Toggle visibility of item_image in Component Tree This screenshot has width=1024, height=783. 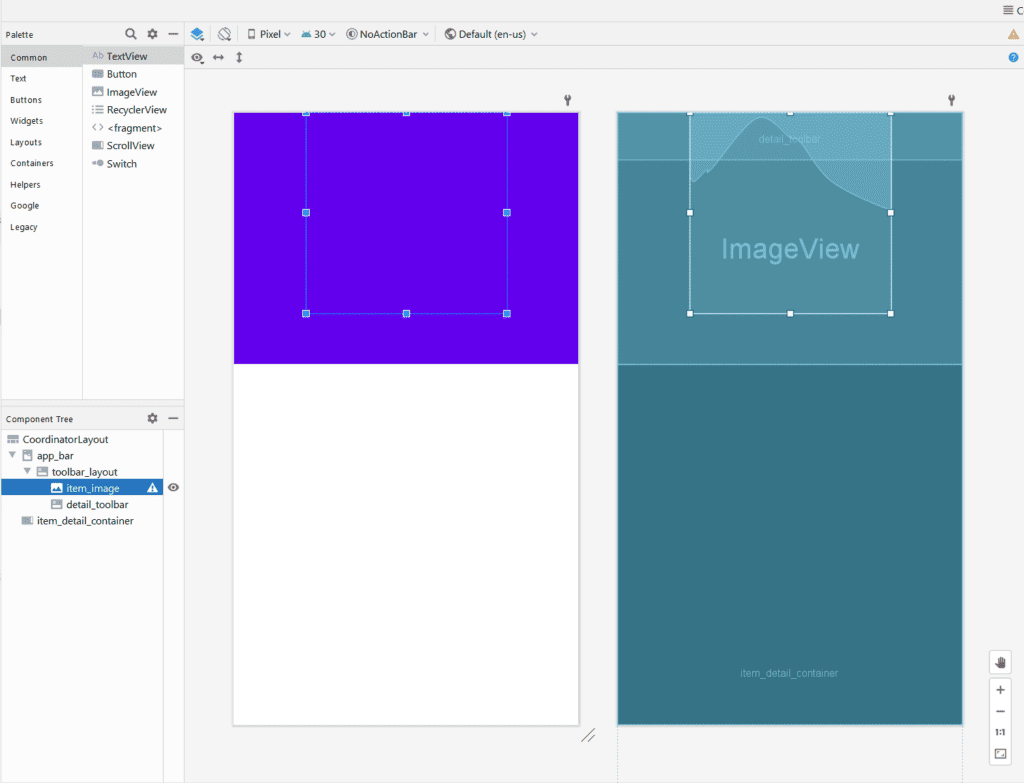click(173, 487)
